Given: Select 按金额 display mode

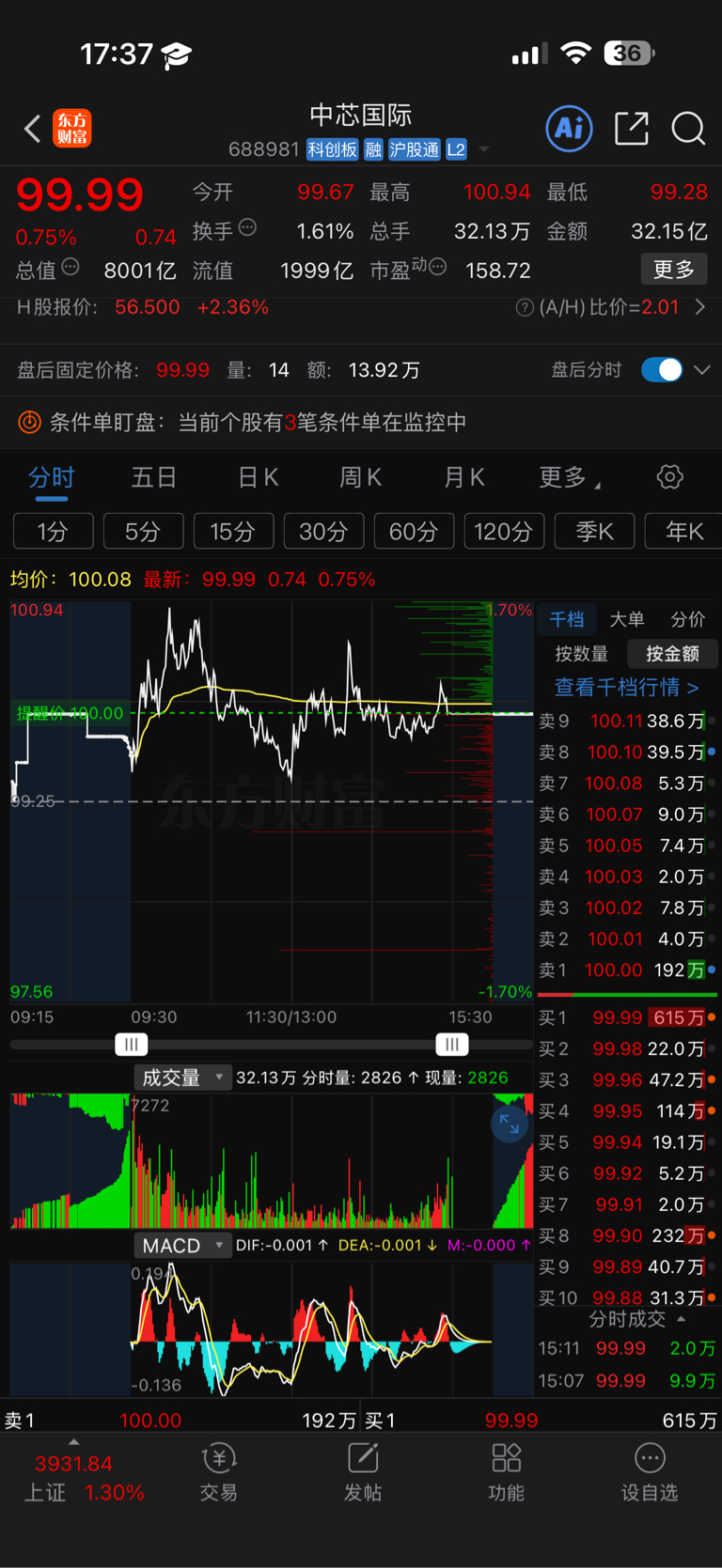Looking at the screenshot, I should [x=672, y=654].
